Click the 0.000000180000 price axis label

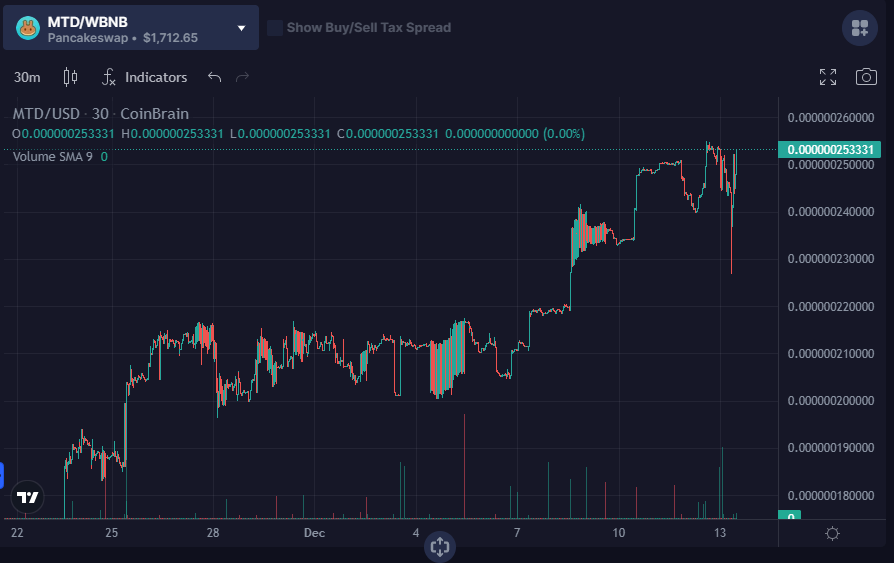[831, 495]
